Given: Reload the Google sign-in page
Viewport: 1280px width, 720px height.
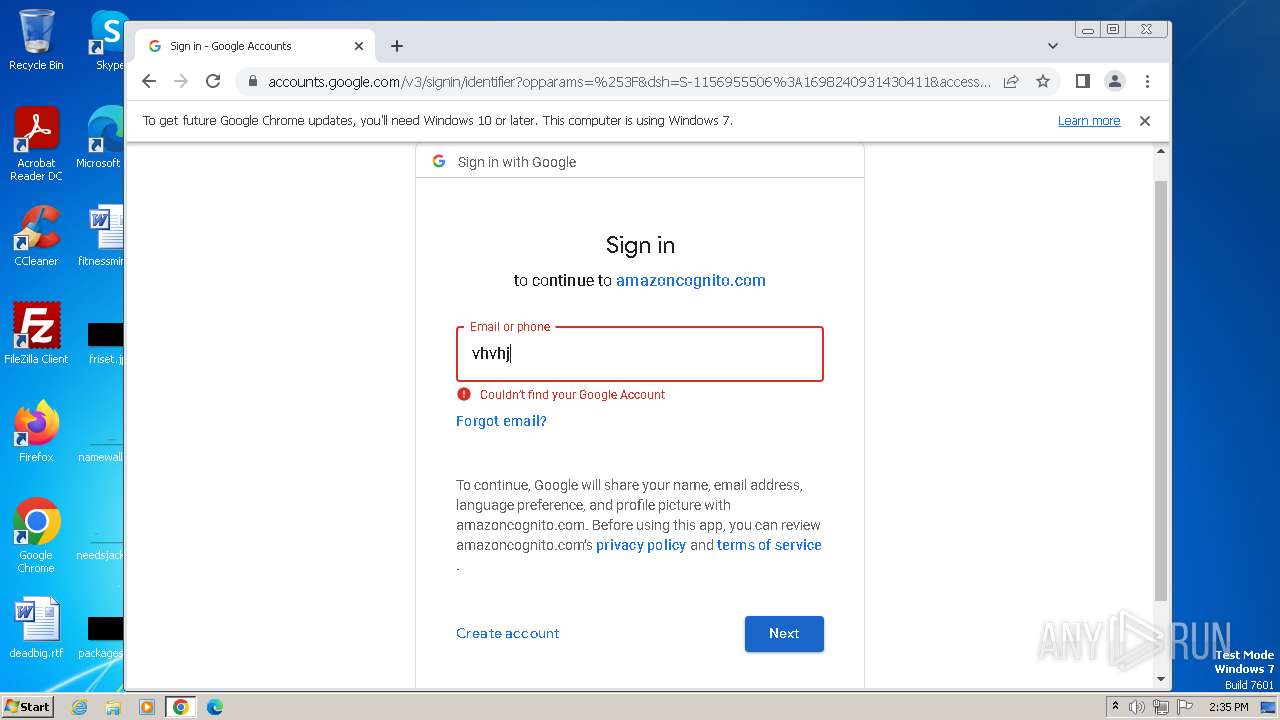Looking at the screenshot, I should pos(212,81).
